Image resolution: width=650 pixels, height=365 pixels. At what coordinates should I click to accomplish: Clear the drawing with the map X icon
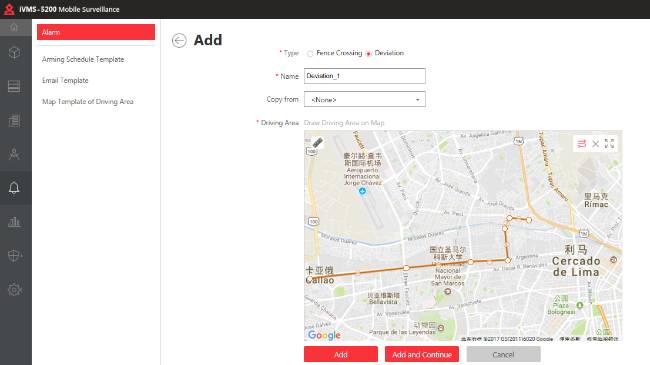[596, 144]
